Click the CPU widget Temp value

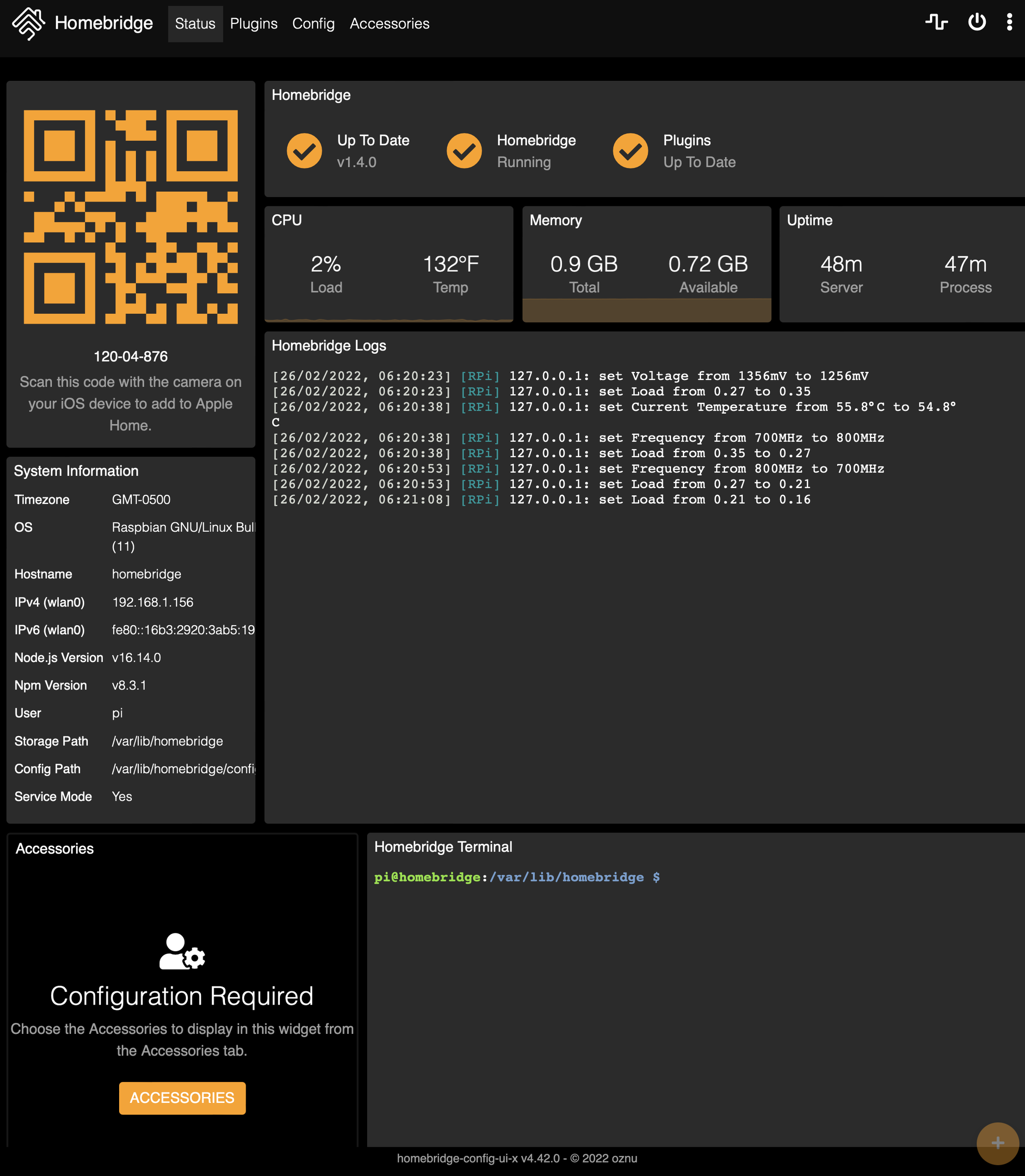[450, 265]
